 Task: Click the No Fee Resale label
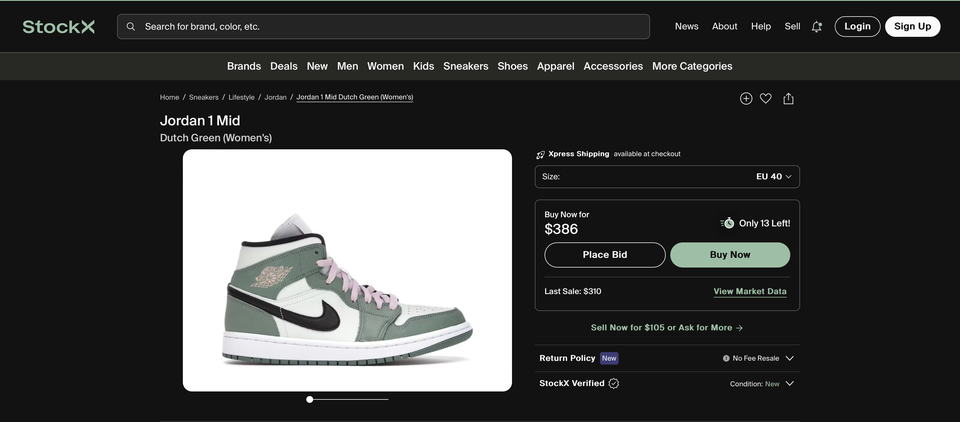756,358
